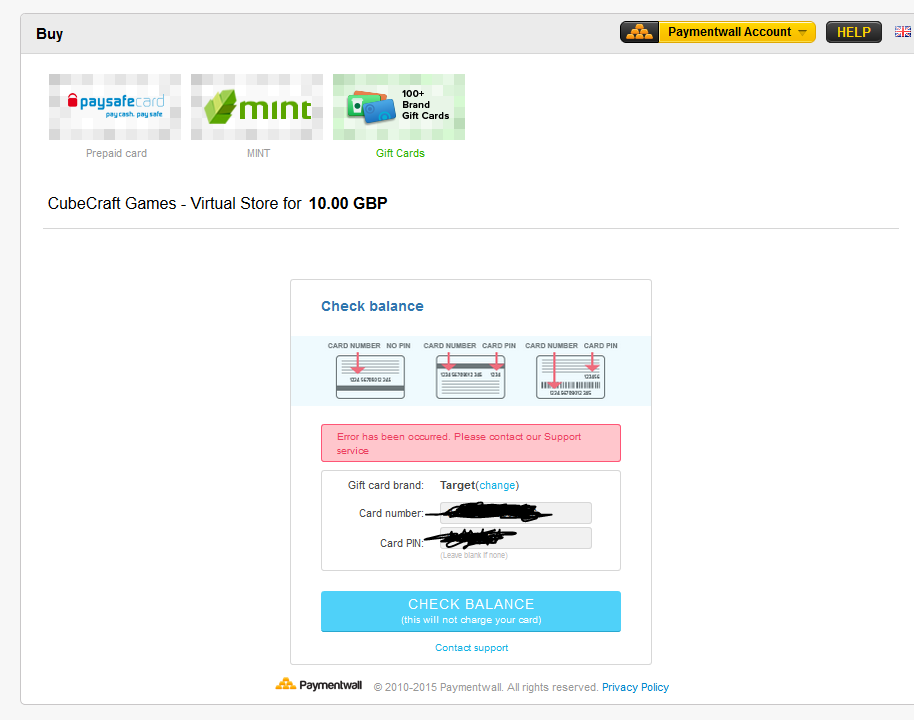Click the HELP button
Image resolution: width=914 pixels, height=720 pixels.
tap(853, 32)
